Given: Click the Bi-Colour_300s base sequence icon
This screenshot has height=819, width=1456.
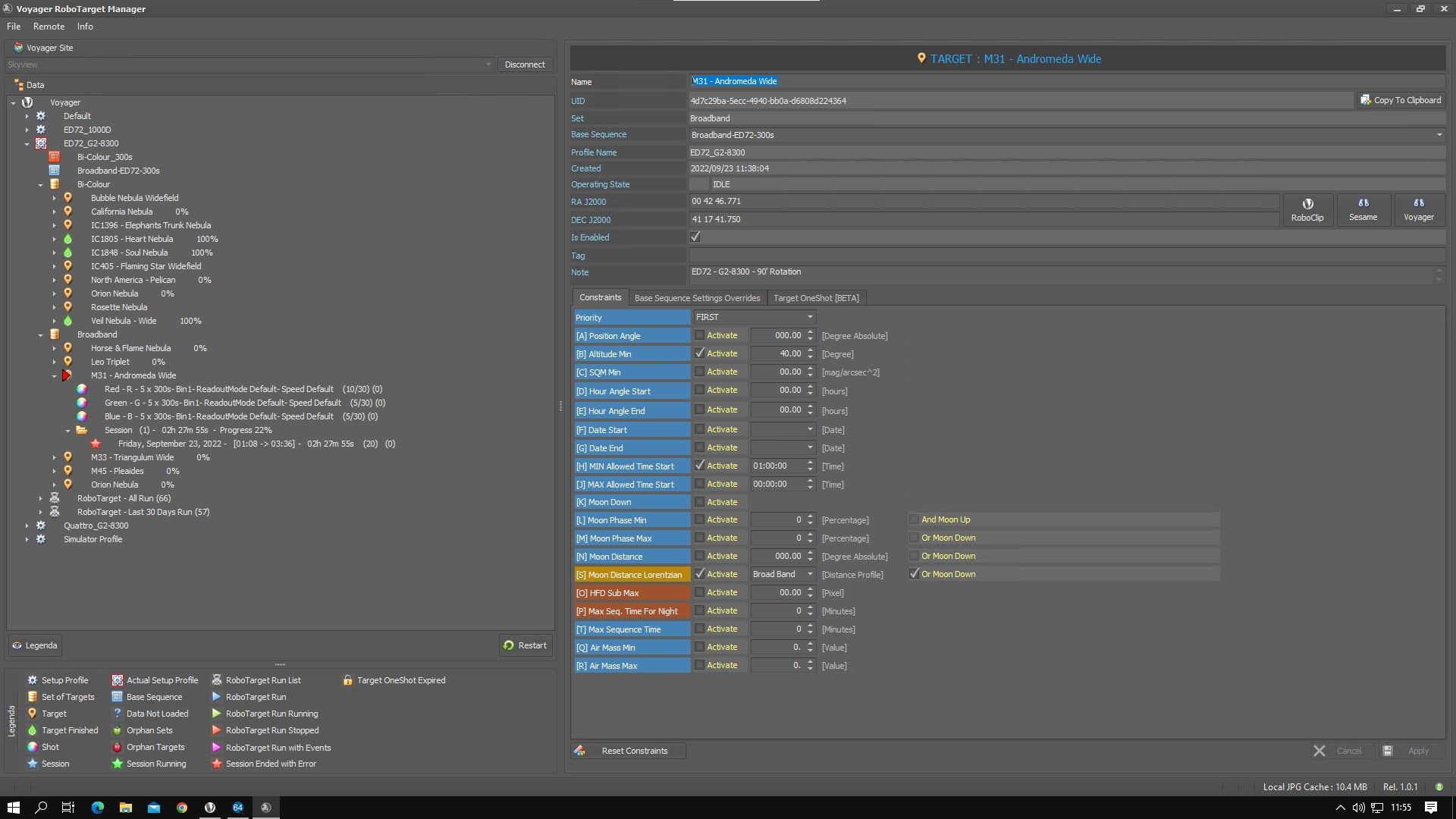Looking at the screenshot, I should coord(54,157).
